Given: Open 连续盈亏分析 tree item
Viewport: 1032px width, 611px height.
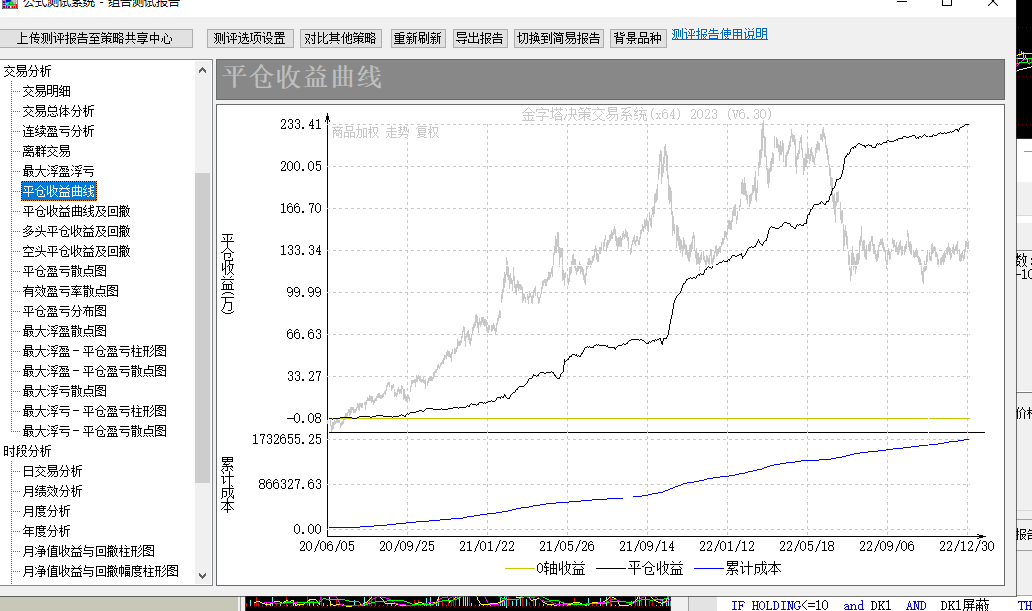Looking at the screenshot, I should coord(59,131).
